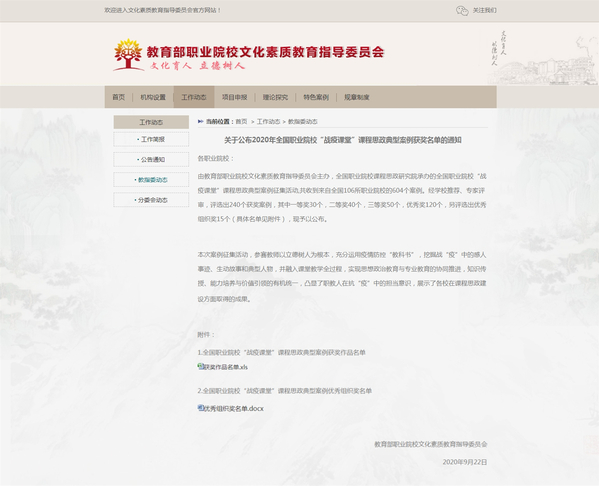The width and height of the screenshot is (599, 486).
Task: Select the 工作动态 navigation tab
Action: [x=194, y=97]
